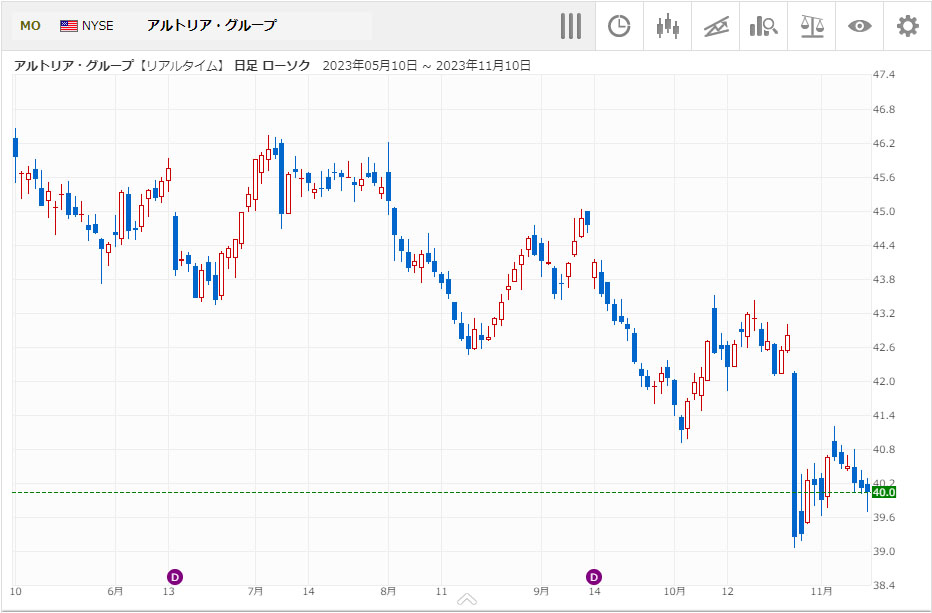
Task: Click the chart date range text
Action: tap(426, 66)
